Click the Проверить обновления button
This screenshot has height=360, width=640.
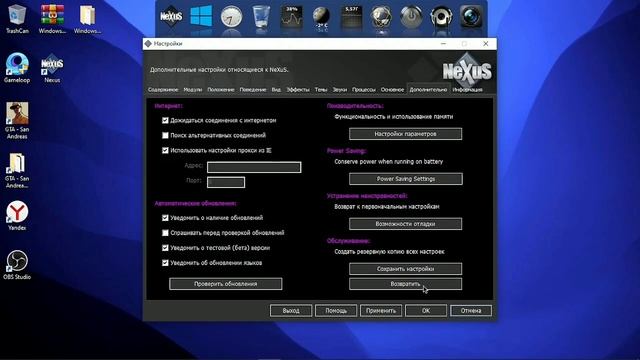point(226,284)
